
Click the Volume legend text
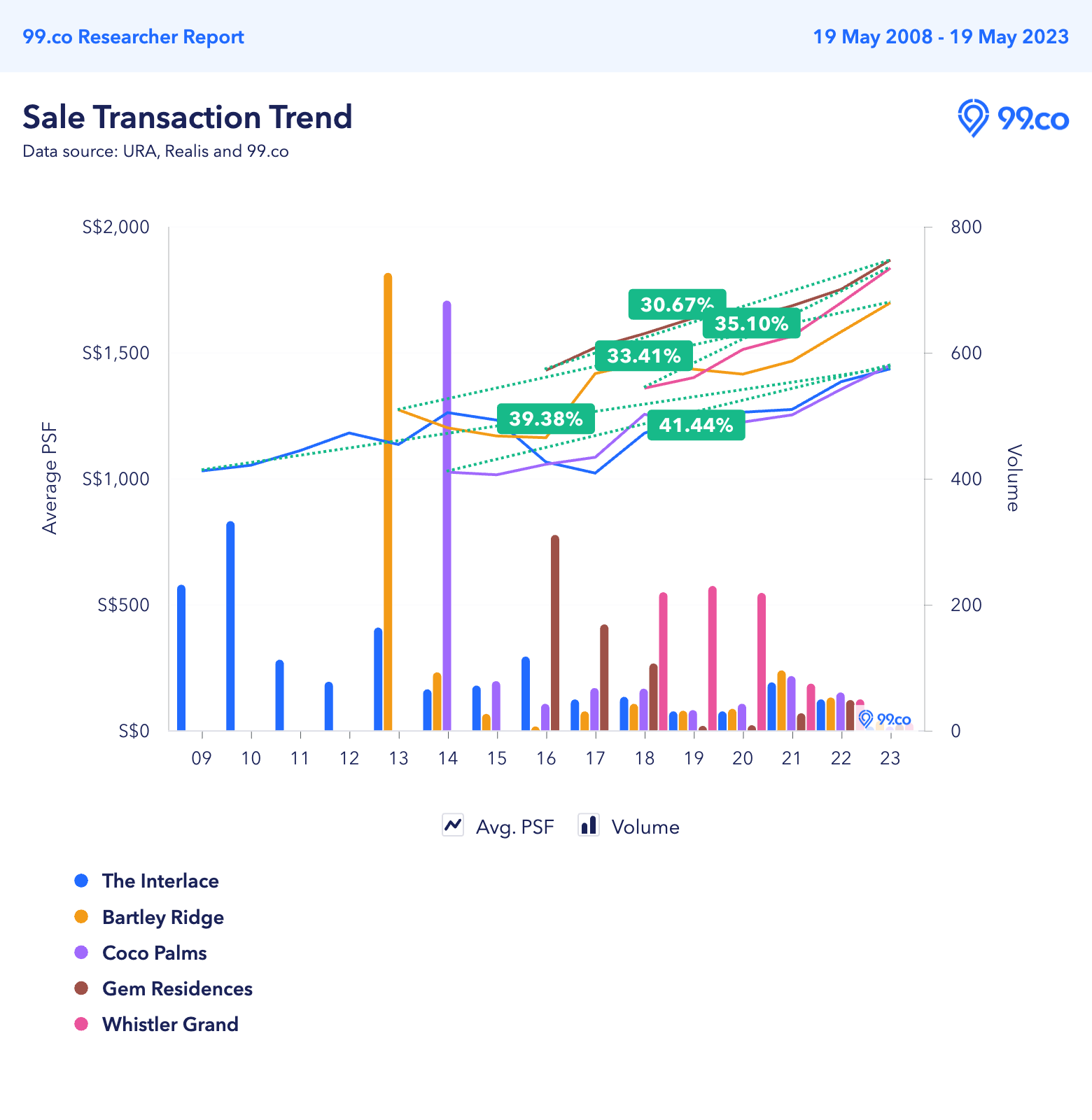point(645,827)
